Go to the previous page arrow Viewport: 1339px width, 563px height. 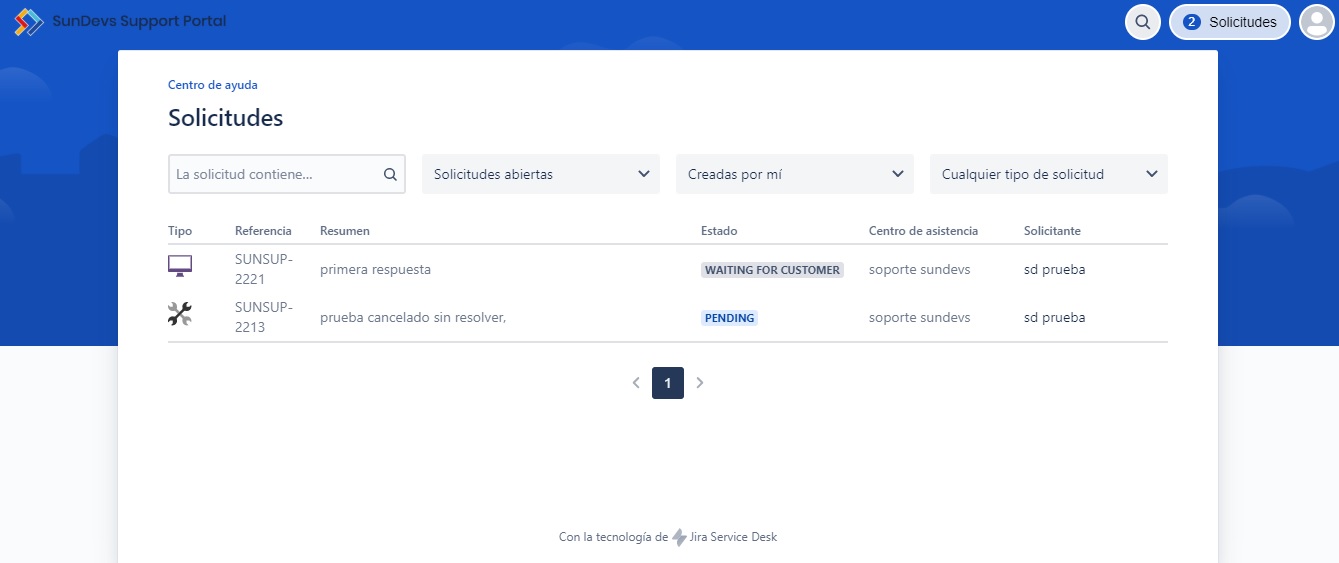tap(636, 382)
